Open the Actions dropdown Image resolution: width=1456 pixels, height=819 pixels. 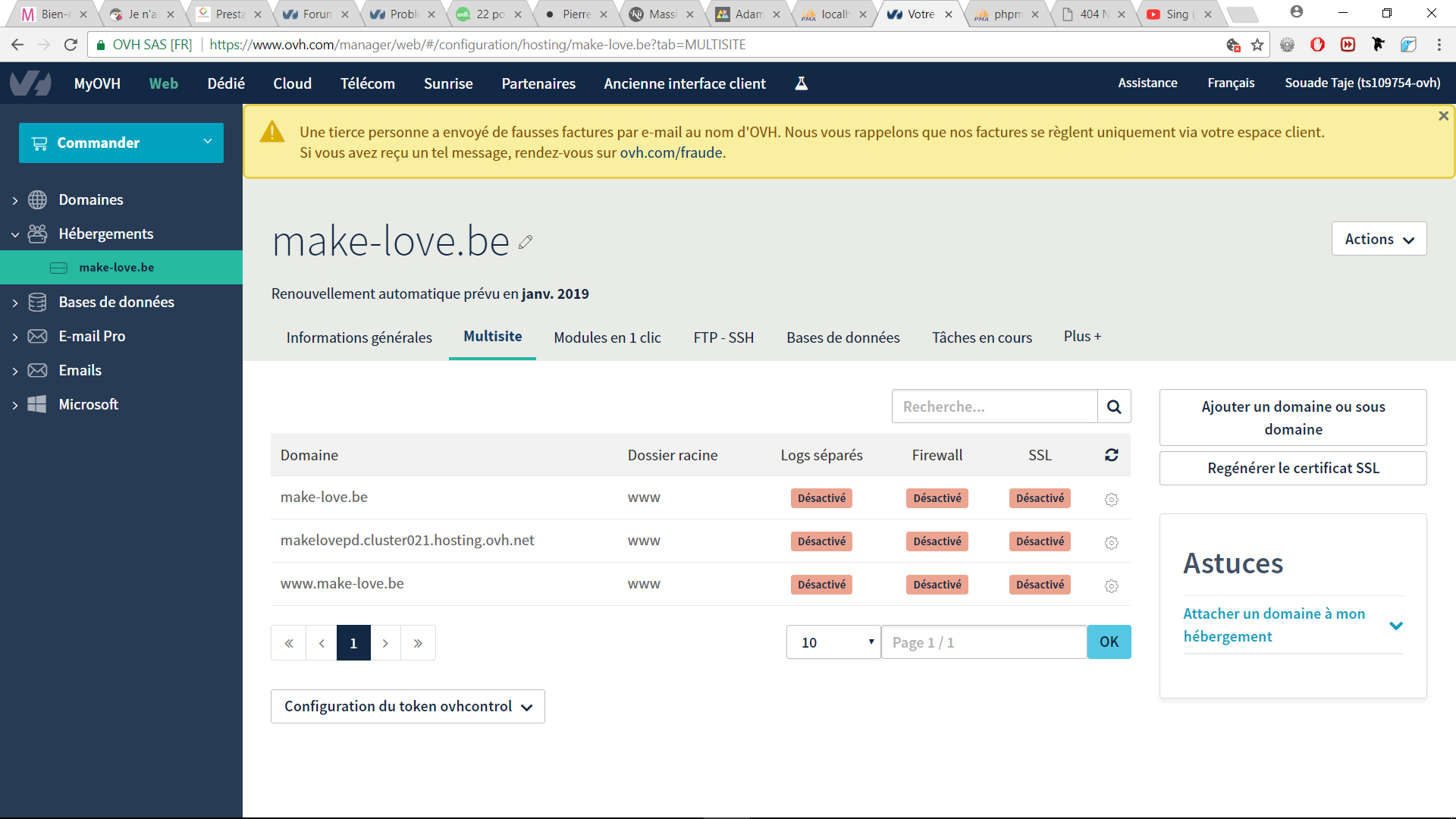(x=1379, y=239)
